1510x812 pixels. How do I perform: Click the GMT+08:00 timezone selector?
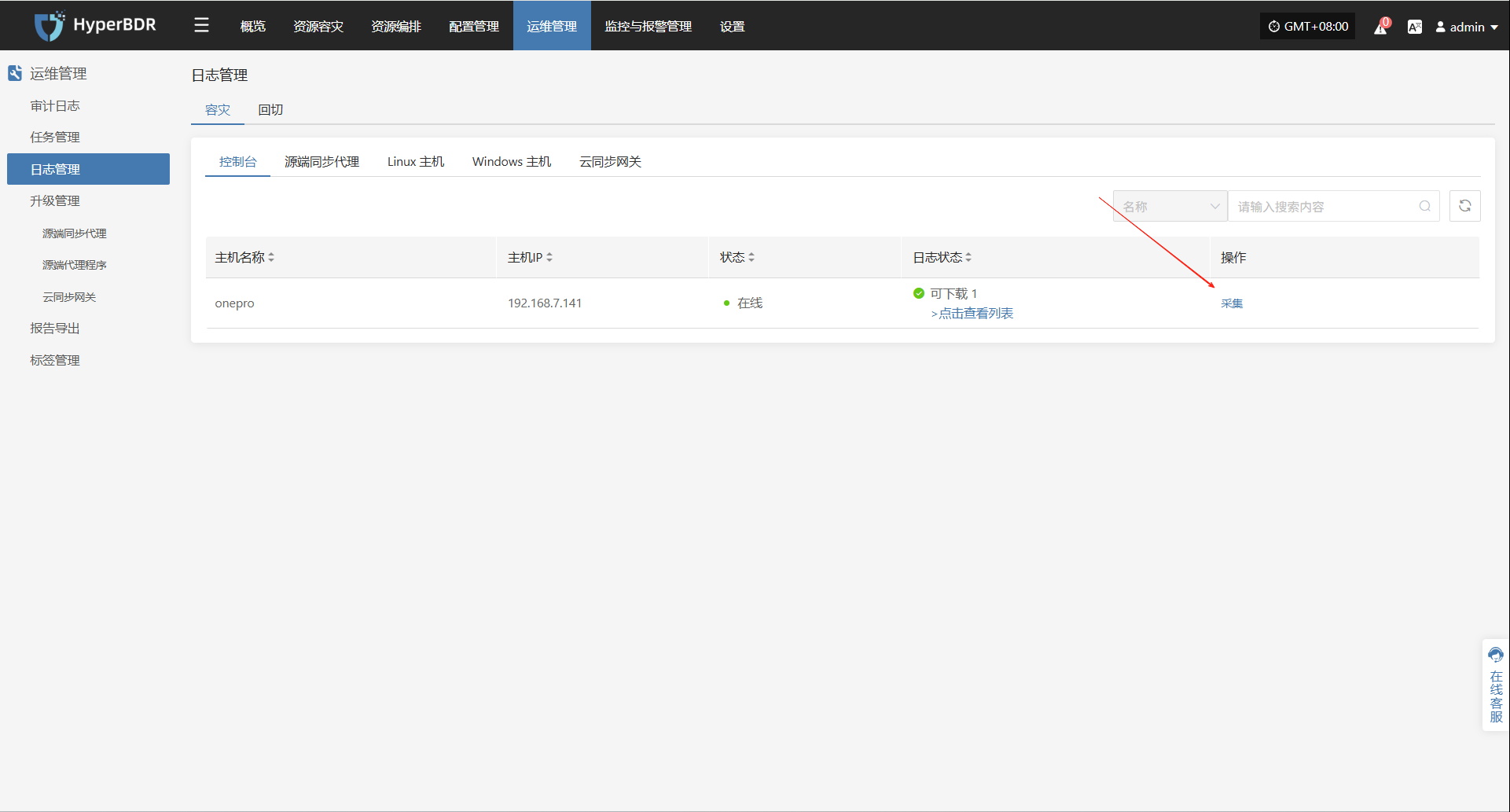[1308, 26]
